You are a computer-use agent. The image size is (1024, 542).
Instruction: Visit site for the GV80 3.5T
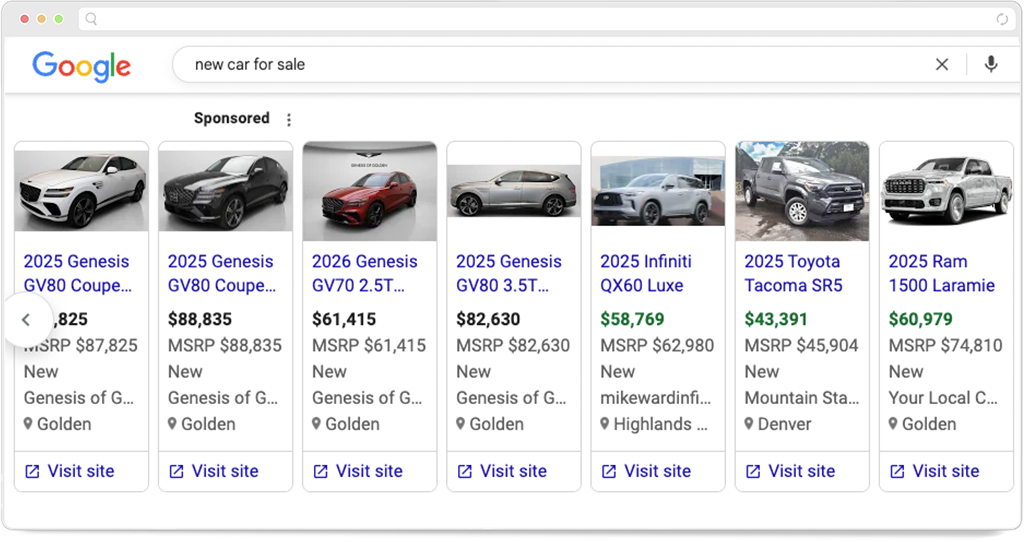[x=502, y=471]
